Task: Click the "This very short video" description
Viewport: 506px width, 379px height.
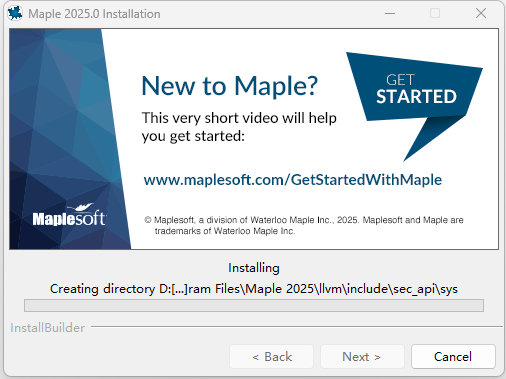Action: pyautogui.click(x=239, y=127)
